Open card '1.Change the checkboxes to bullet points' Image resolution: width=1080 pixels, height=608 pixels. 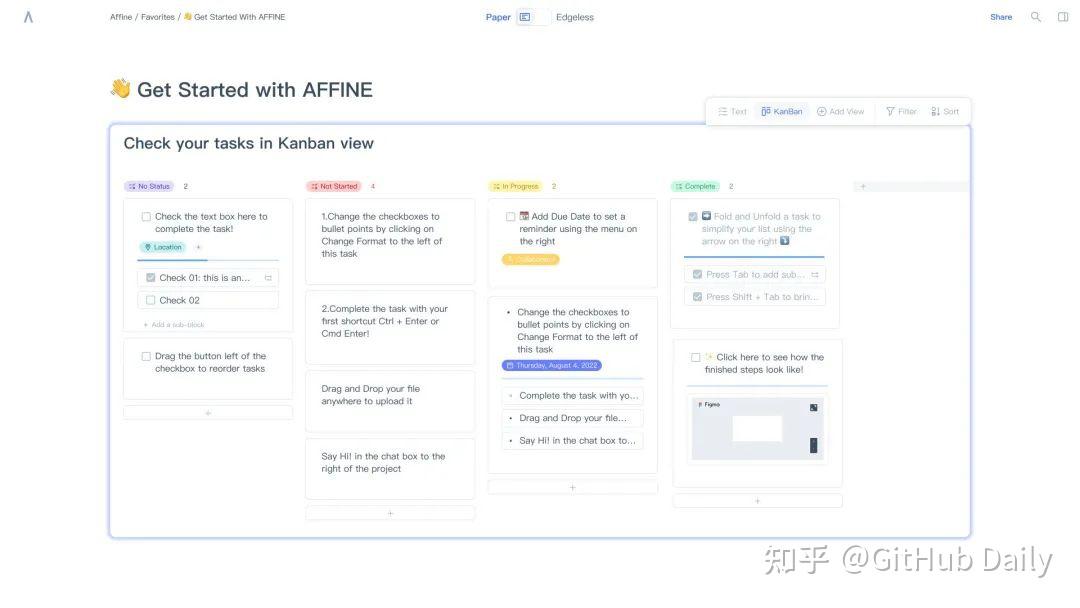click(390, 241)
